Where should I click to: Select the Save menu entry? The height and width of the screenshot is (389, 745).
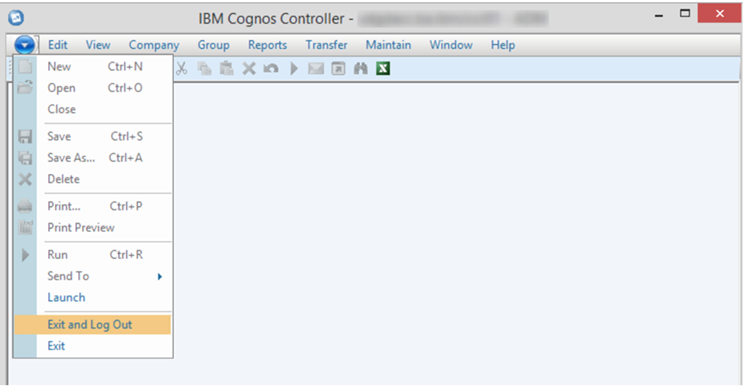coord(93,136)
